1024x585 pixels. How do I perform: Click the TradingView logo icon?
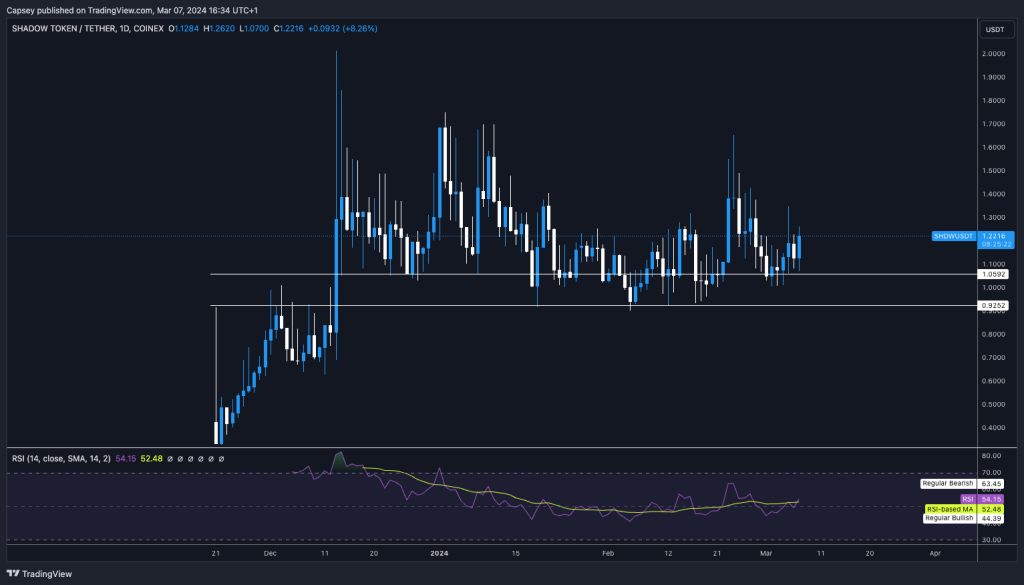pyautogui.click(x=13, y=573)
